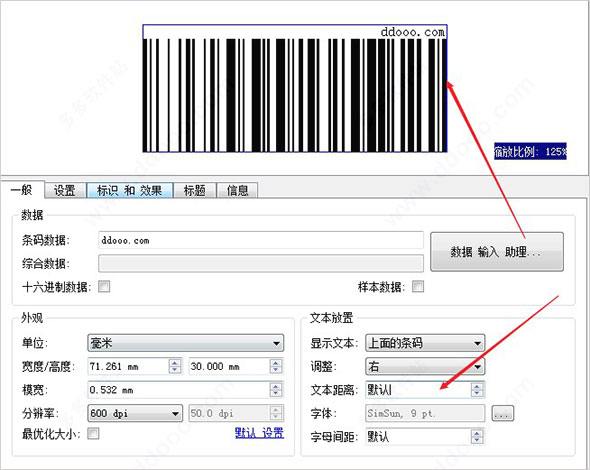Image resolution: width=590 pixels, height=470 pixels.
Task: Increase the 71.261 mm width value
Action: [175, 363]
